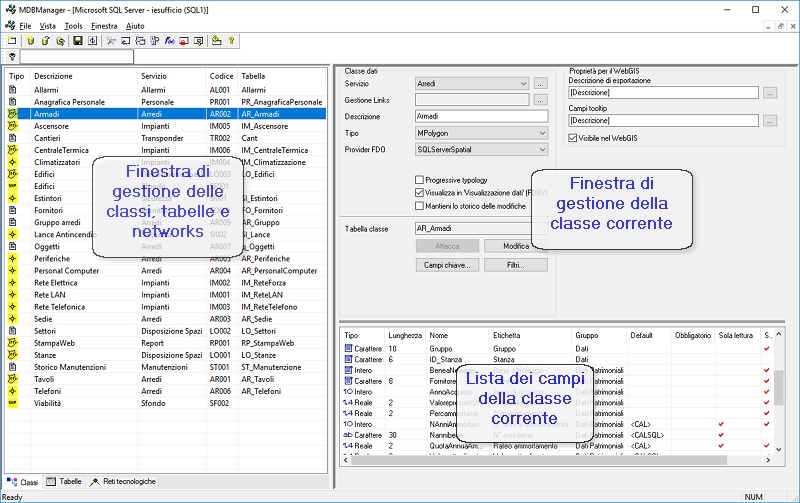
Task: Click the browse button next to Servizio
Action: 541,84
